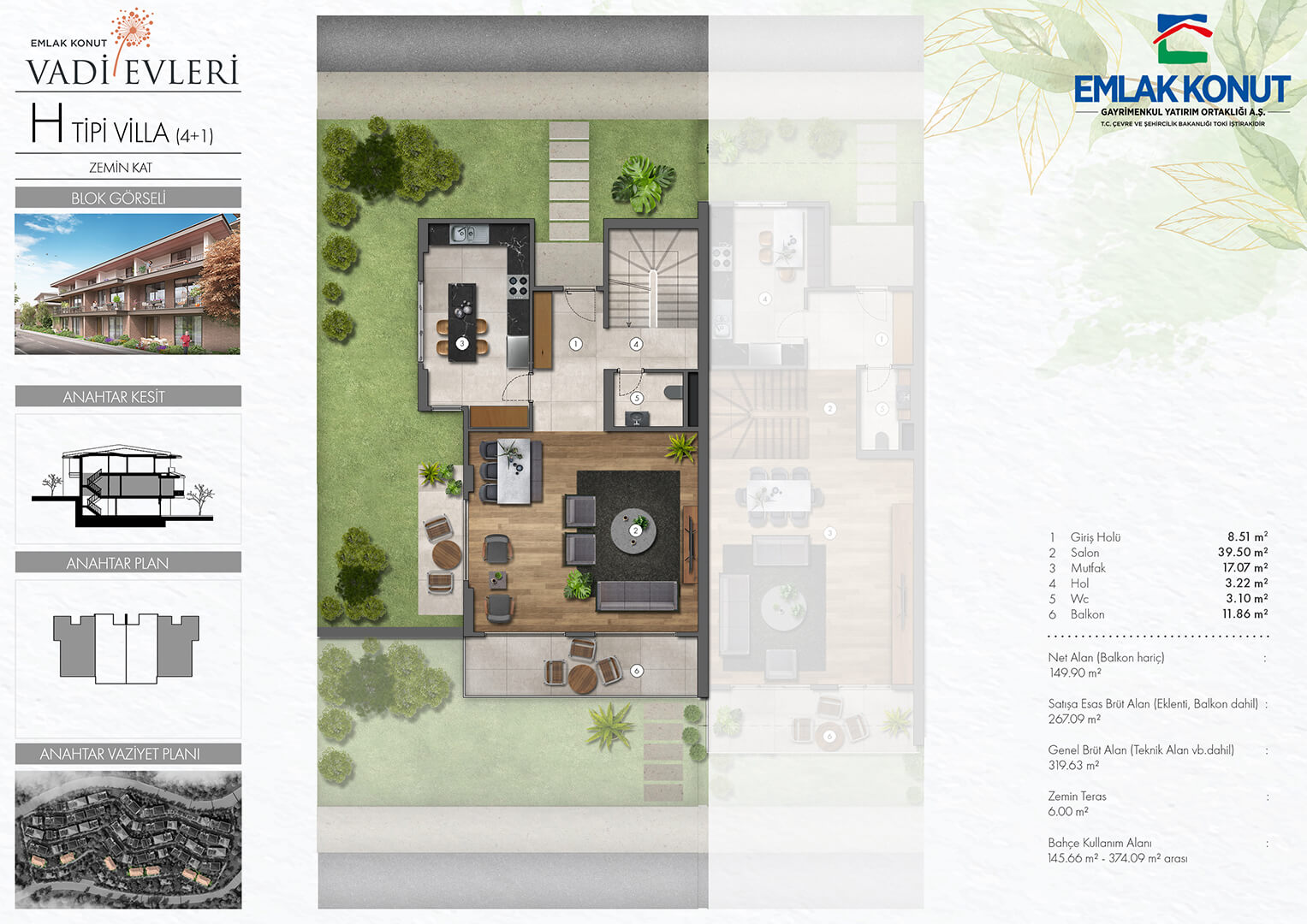Select marker 2 on the round coffee table
Viewport: 1307px width, 924px height.
[x=635, y=530]
